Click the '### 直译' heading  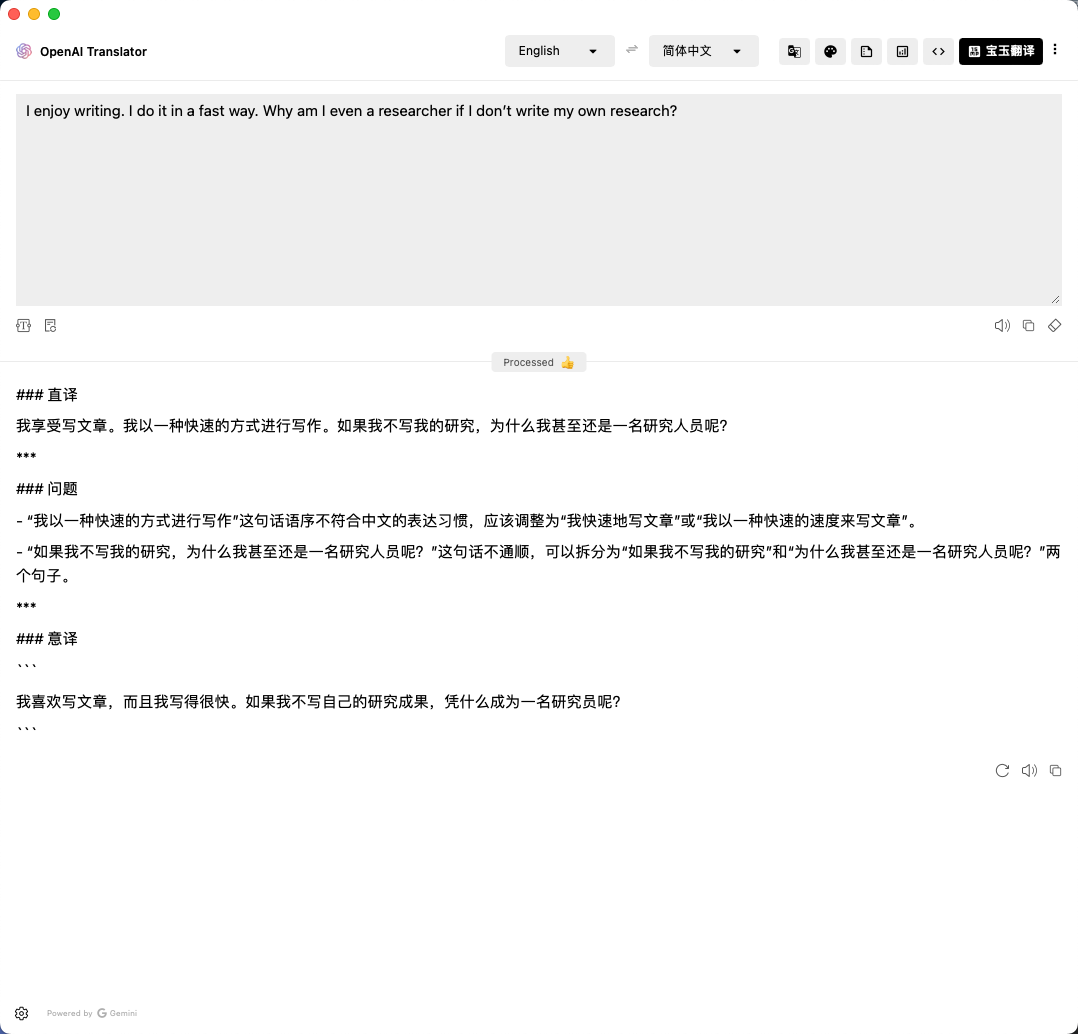47,395
